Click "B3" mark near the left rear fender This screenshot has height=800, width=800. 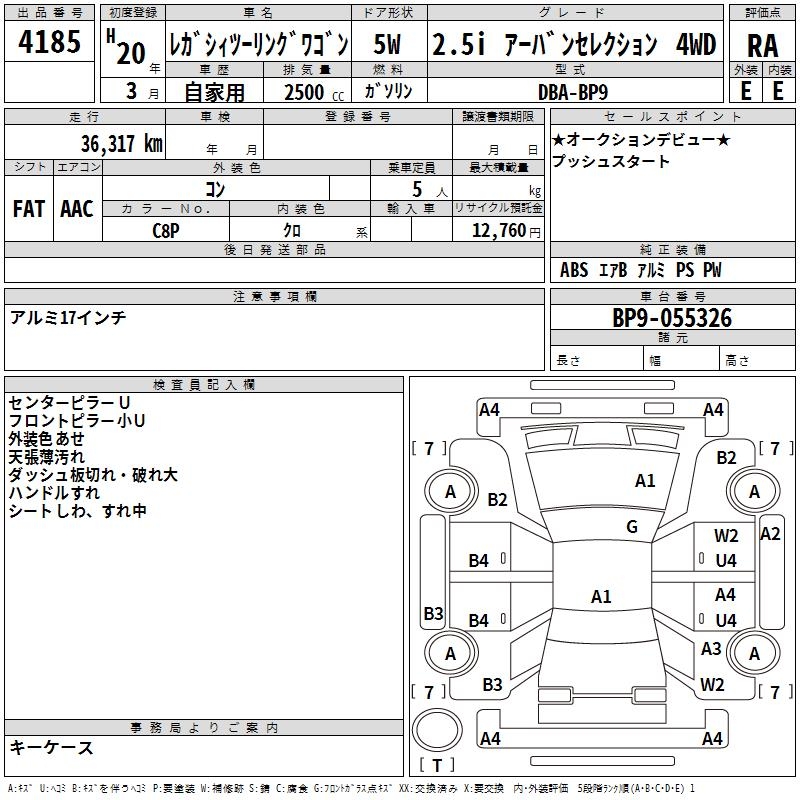[x=492, y=684]
